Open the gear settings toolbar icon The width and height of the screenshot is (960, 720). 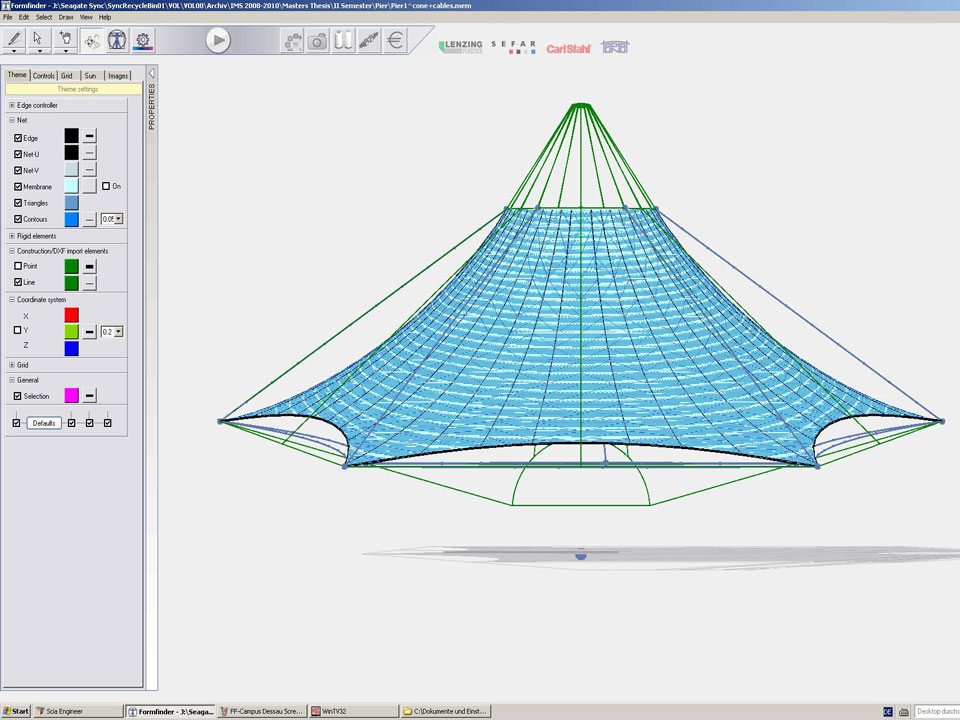(x=144, y=40)
